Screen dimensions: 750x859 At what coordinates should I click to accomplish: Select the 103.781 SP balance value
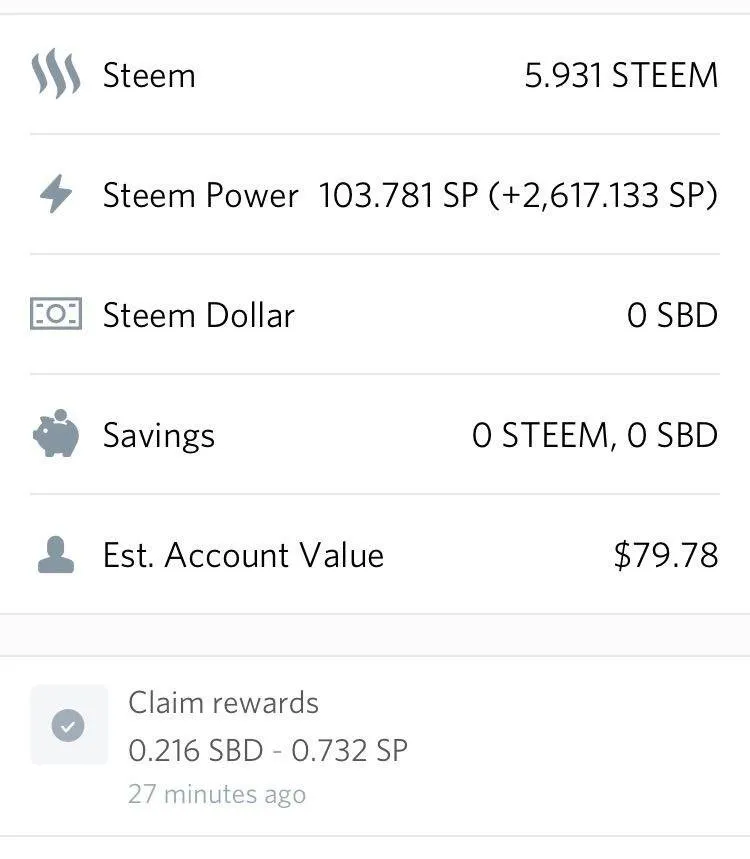click(x=398, y=195)
